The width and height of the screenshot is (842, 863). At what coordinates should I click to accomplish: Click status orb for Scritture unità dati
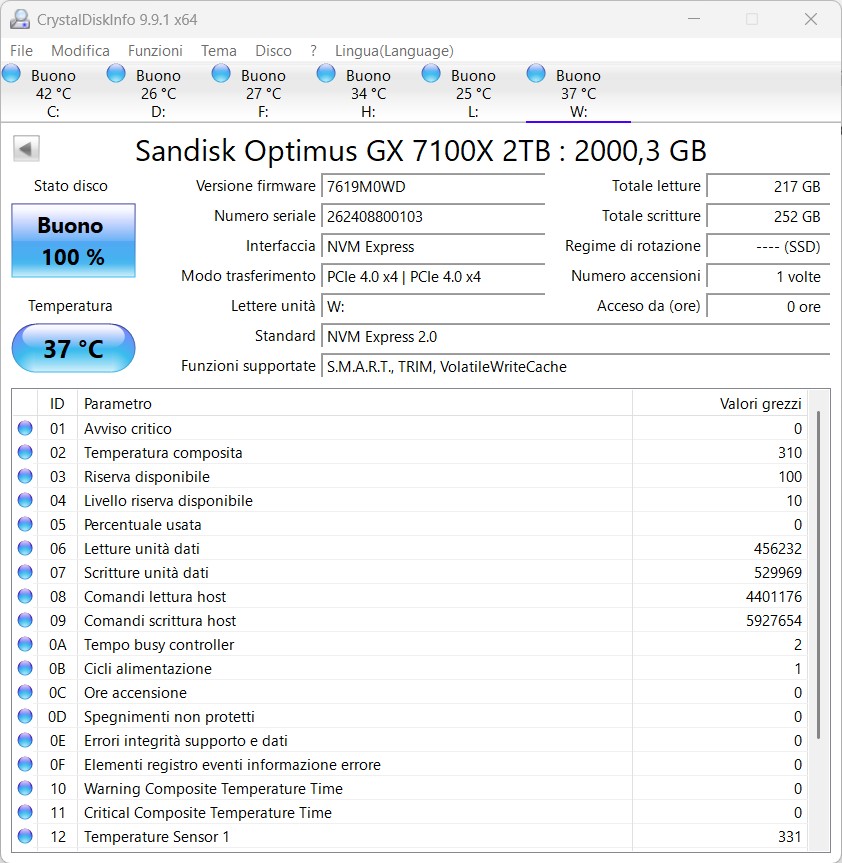(25, 572)
